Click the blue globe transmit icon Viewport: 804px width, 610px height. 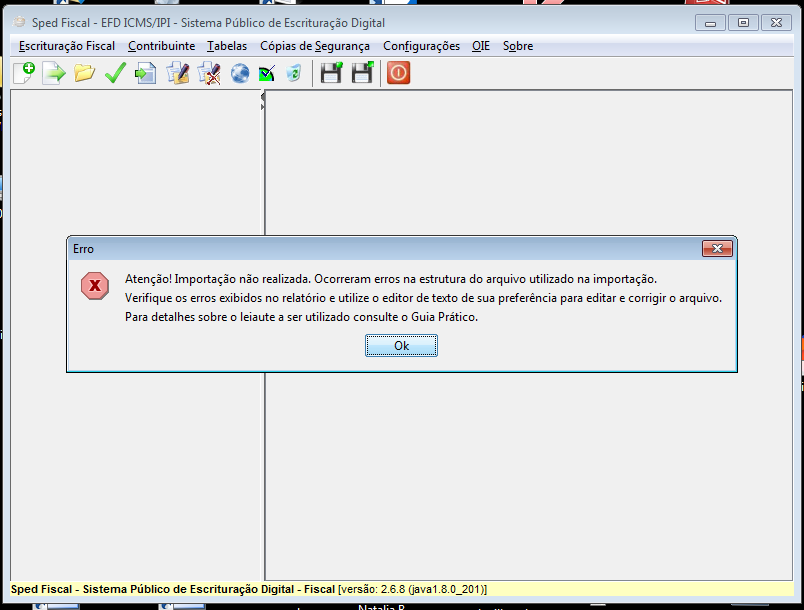coord(240,73)
